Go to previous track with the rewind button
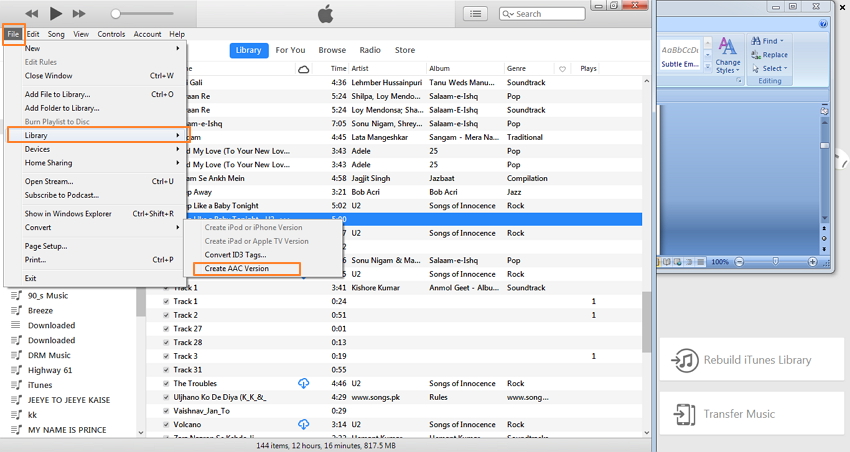The image size is (850, 452). click(32, 14)
